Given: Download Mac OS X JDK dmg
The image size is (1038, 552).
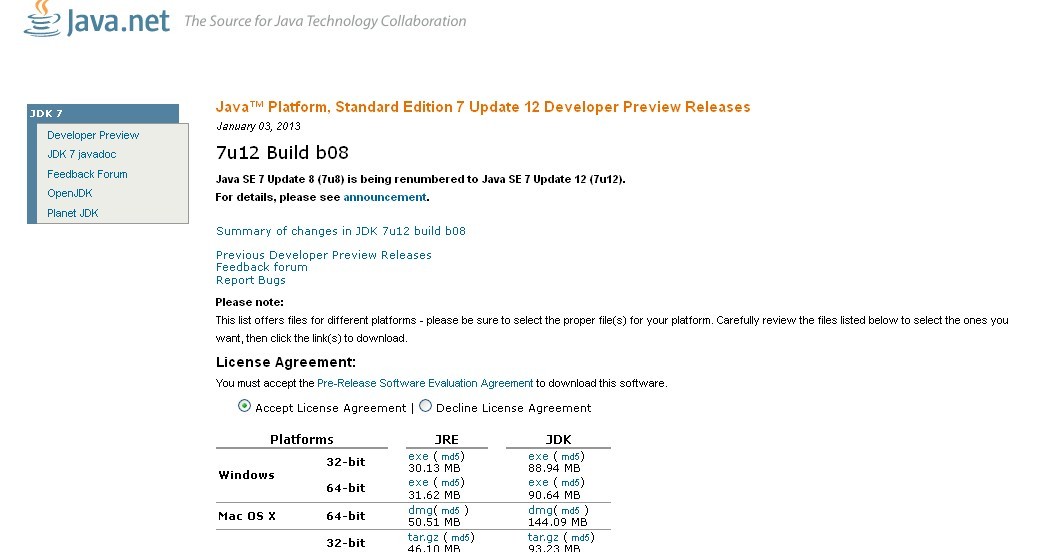Looking at the screenshot, I should [539, 510].
